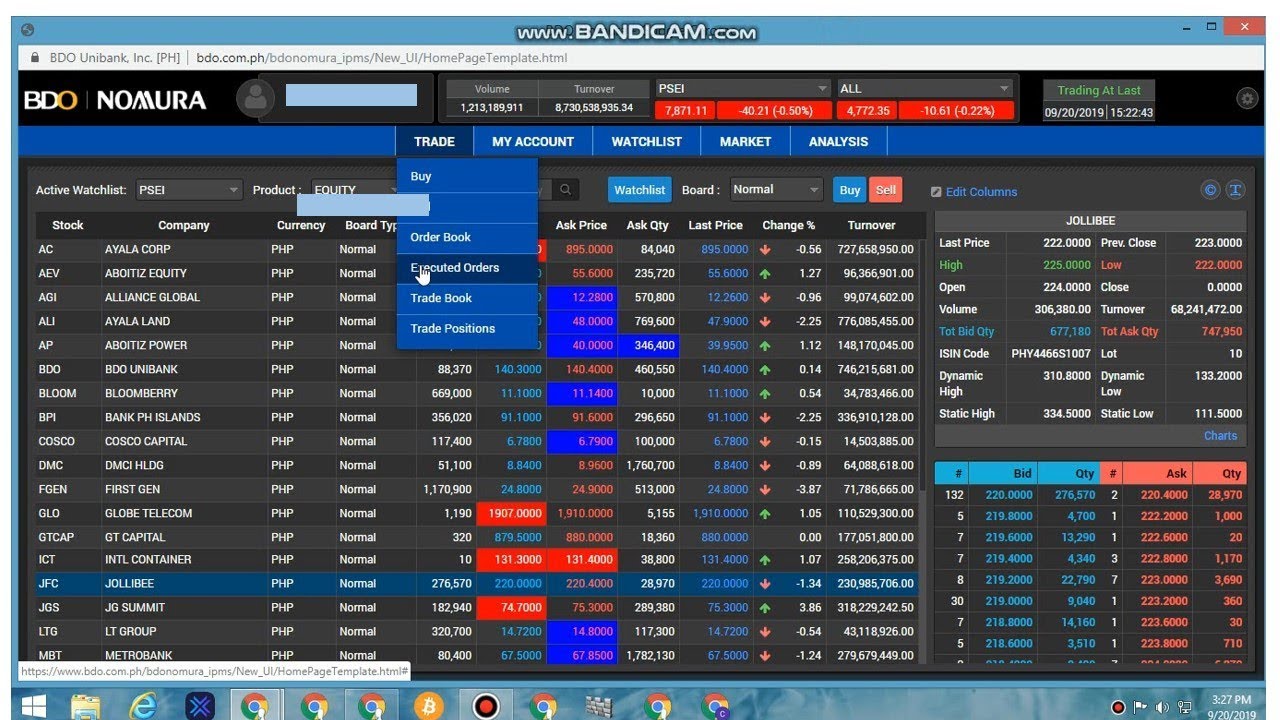Open the Windows Start button

[x=34, y=706]
